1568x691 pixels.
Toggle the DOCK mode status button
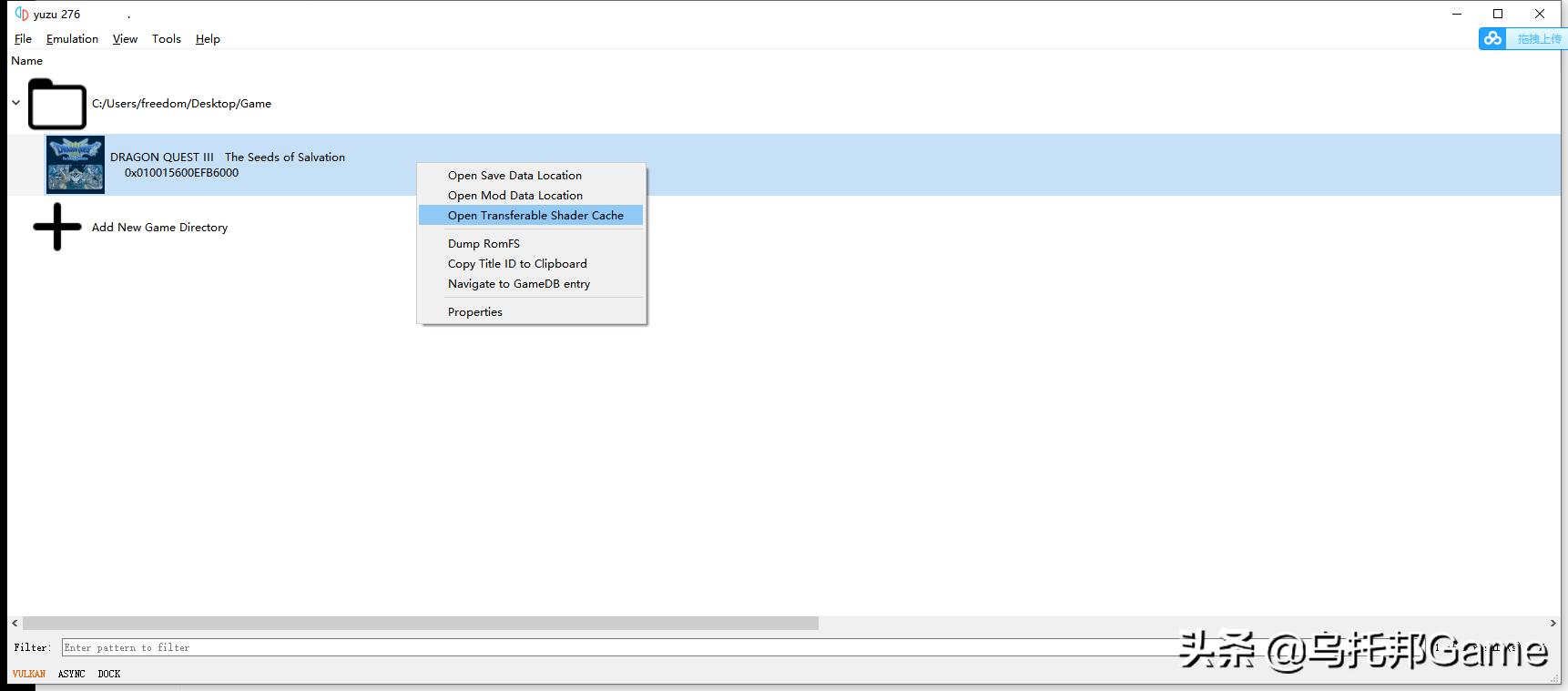coord(109,674)
